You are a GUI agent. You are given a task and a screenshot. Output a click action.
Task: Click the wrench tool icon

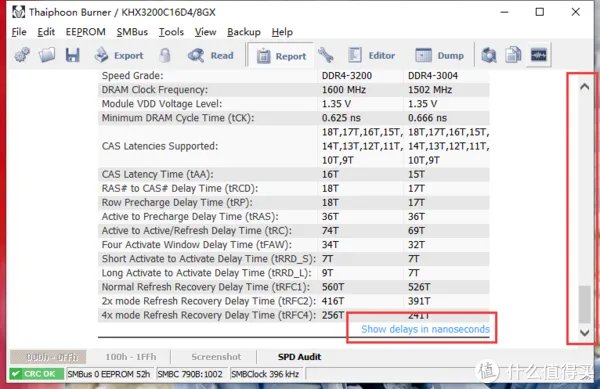tap(326, 55)
